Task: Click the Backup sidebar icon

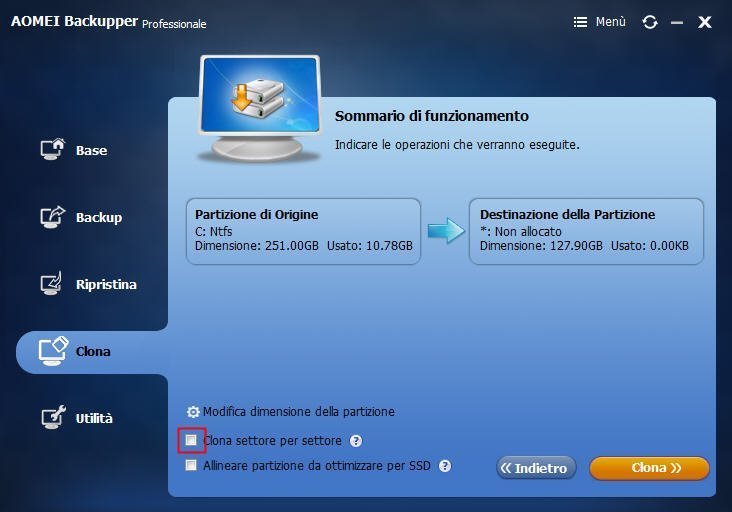Action: coord(52,217)
